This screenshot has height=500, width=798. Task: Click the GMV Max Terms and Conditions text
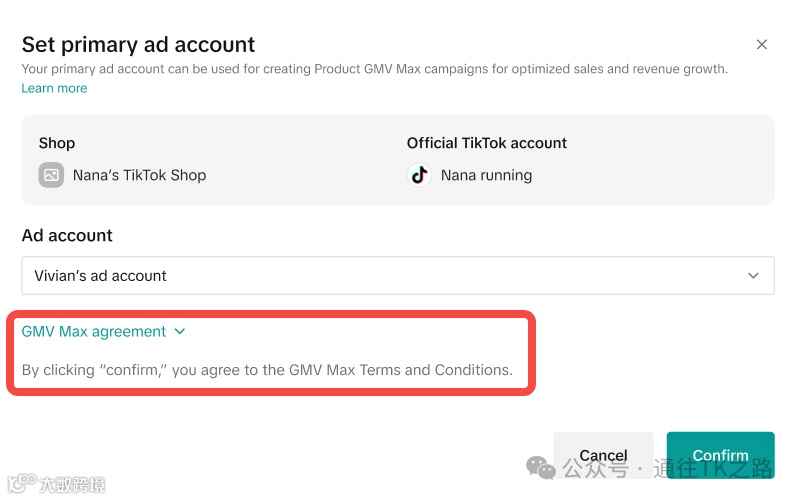(400, 370)
